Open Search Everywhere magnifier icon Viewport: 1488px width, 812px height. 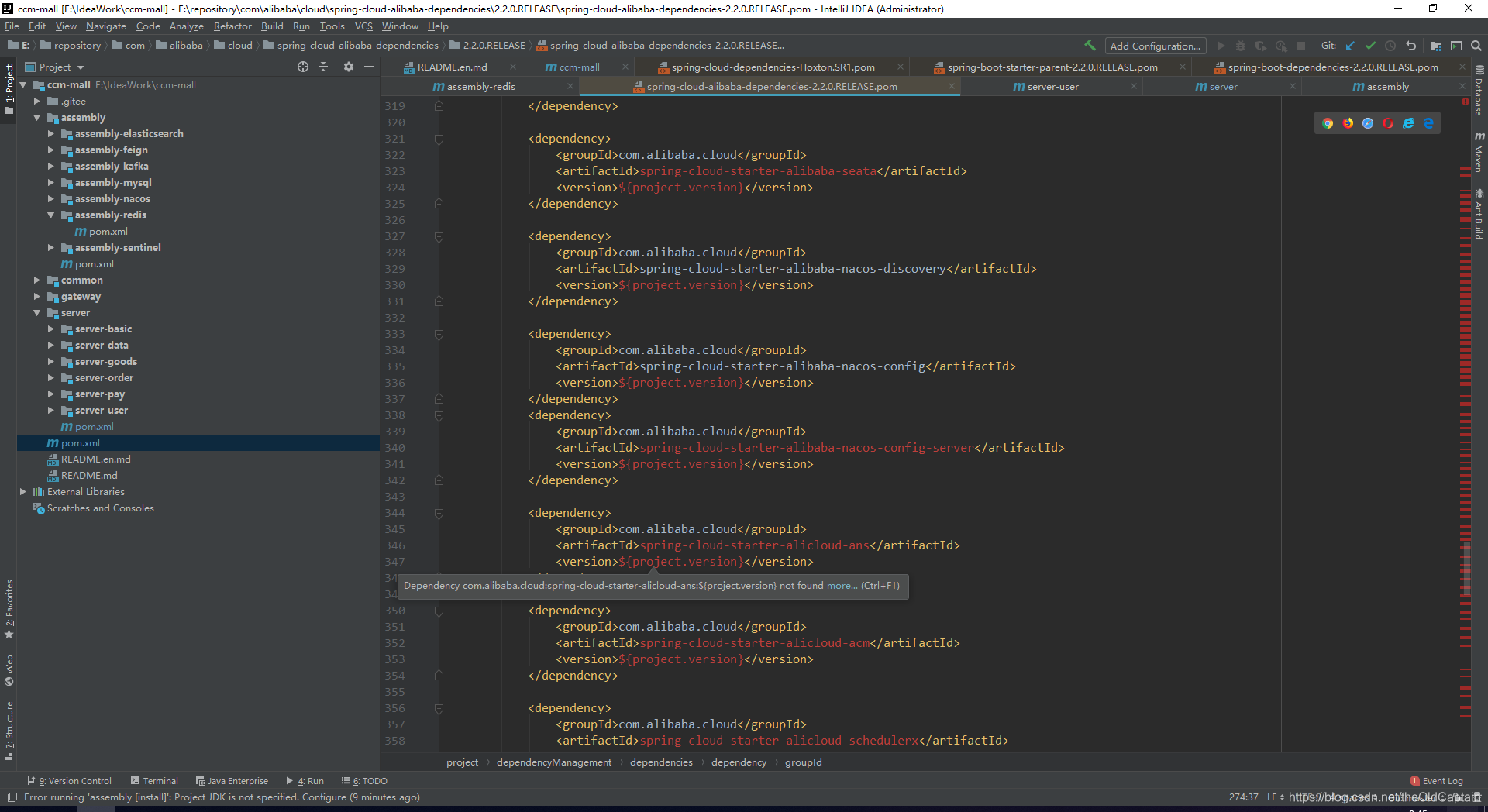[1476, 46]
